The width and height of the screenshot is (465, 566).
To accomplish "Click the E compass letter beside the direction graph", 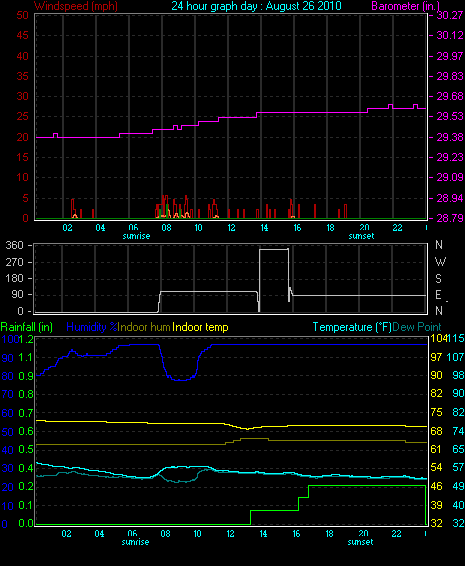I will [x=438, y=295].
